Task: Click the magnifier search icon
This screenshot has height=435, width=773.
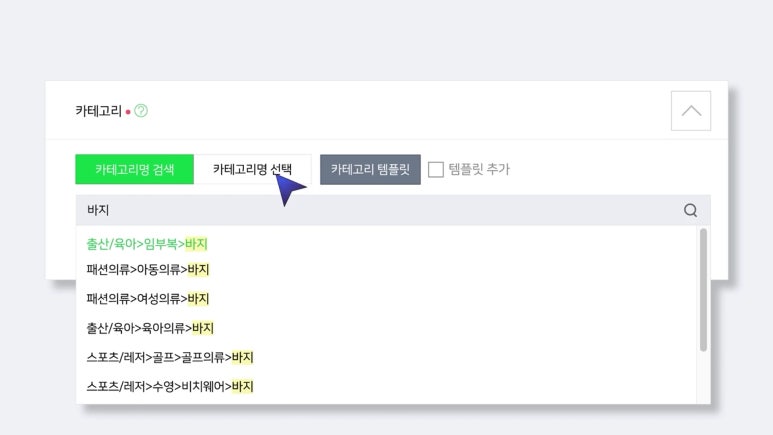Action: pyautogui.click(x=690, y=210)
